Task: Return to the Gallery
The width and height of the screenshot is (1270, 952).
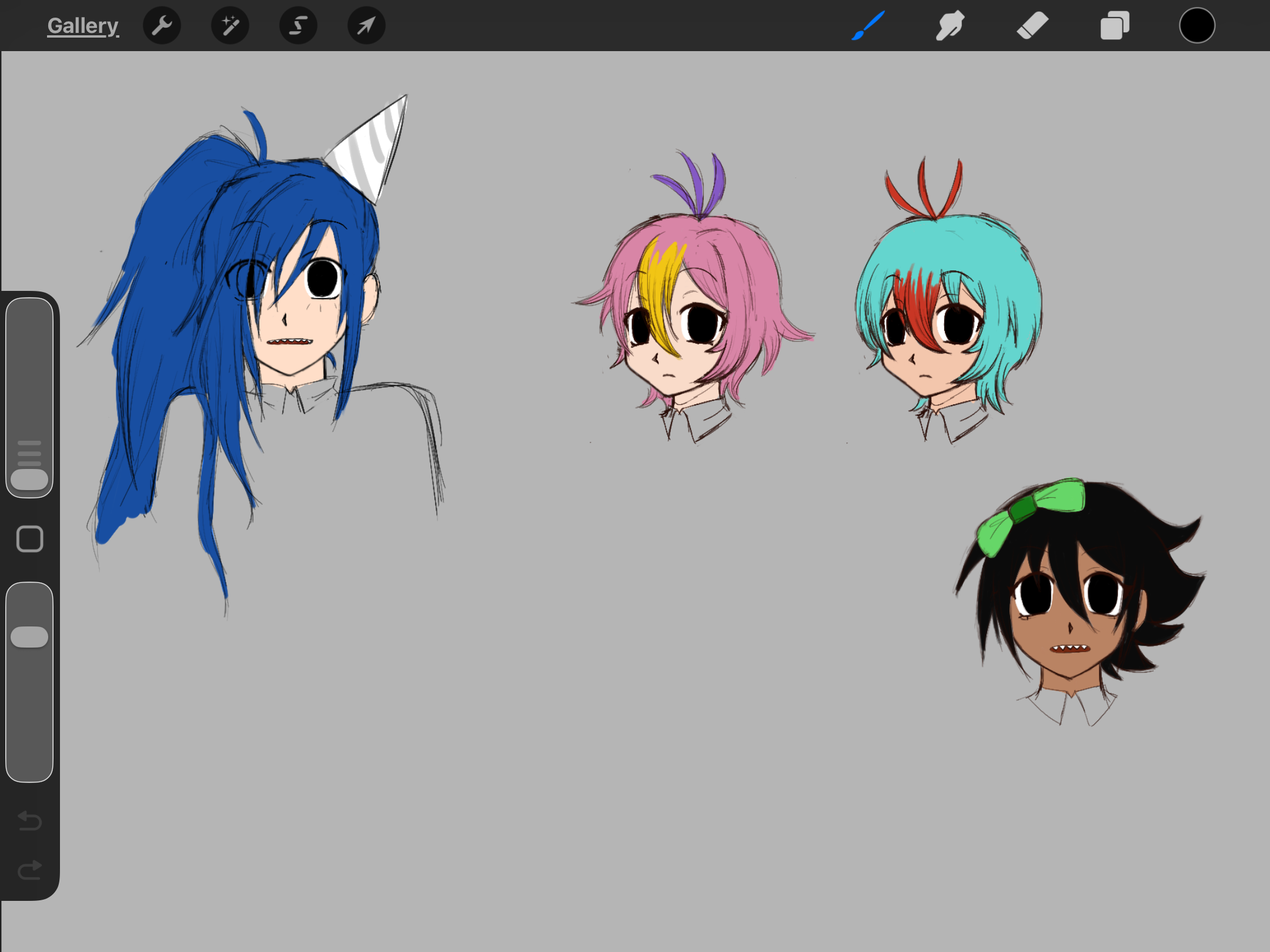Action: 83,26
